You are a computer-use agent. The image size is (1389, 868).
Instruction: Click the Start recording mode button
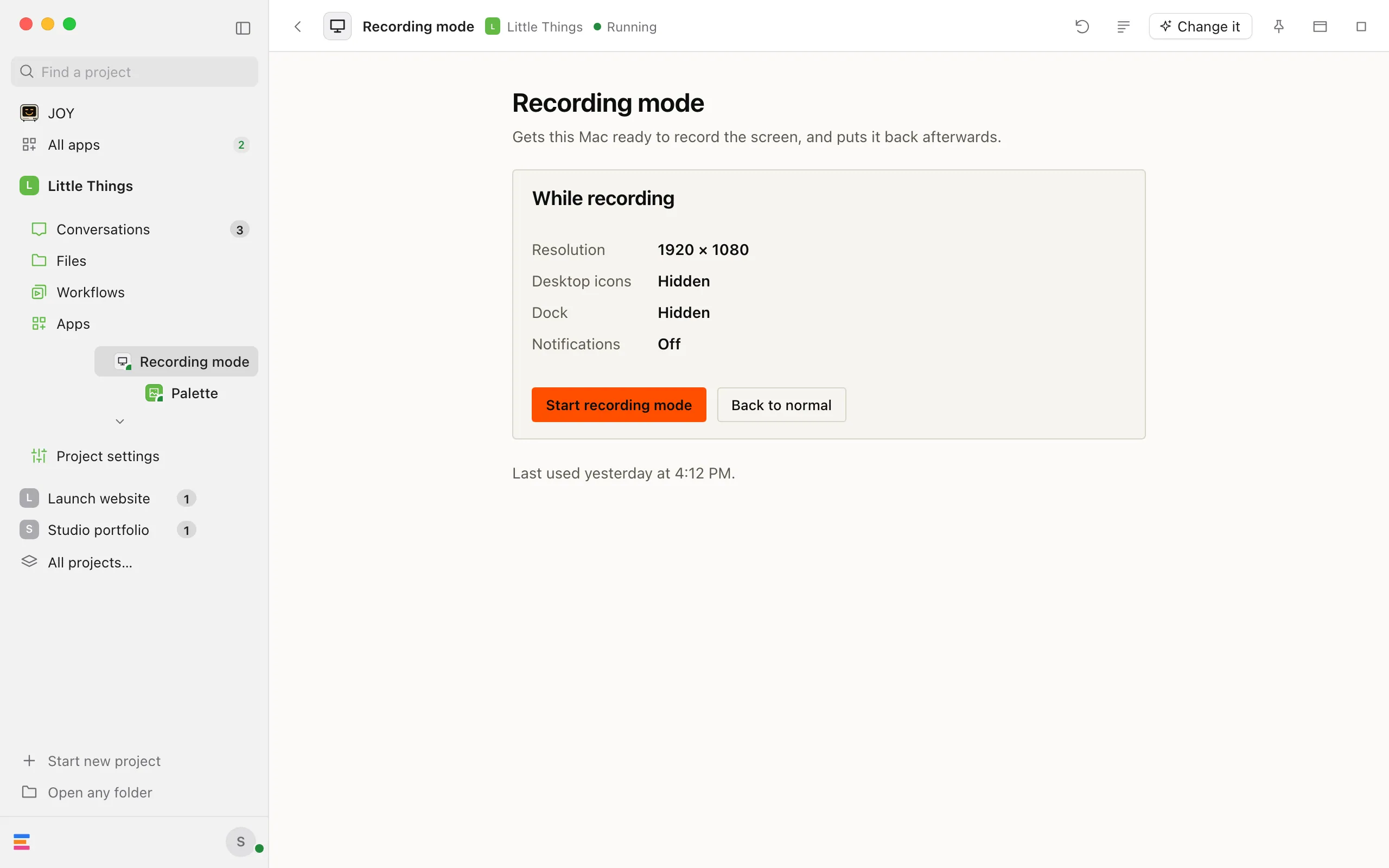point(619,405)
